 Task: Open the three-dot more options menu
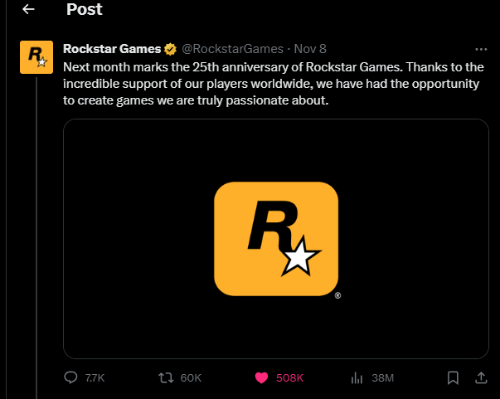pos(481,49)
